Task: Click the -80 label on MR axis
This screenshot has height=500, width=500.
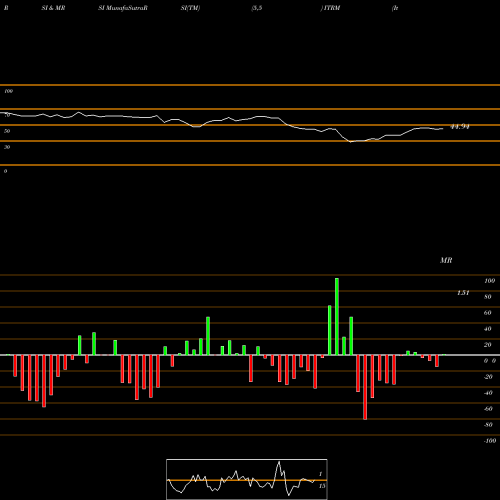Action: point(488,425)
